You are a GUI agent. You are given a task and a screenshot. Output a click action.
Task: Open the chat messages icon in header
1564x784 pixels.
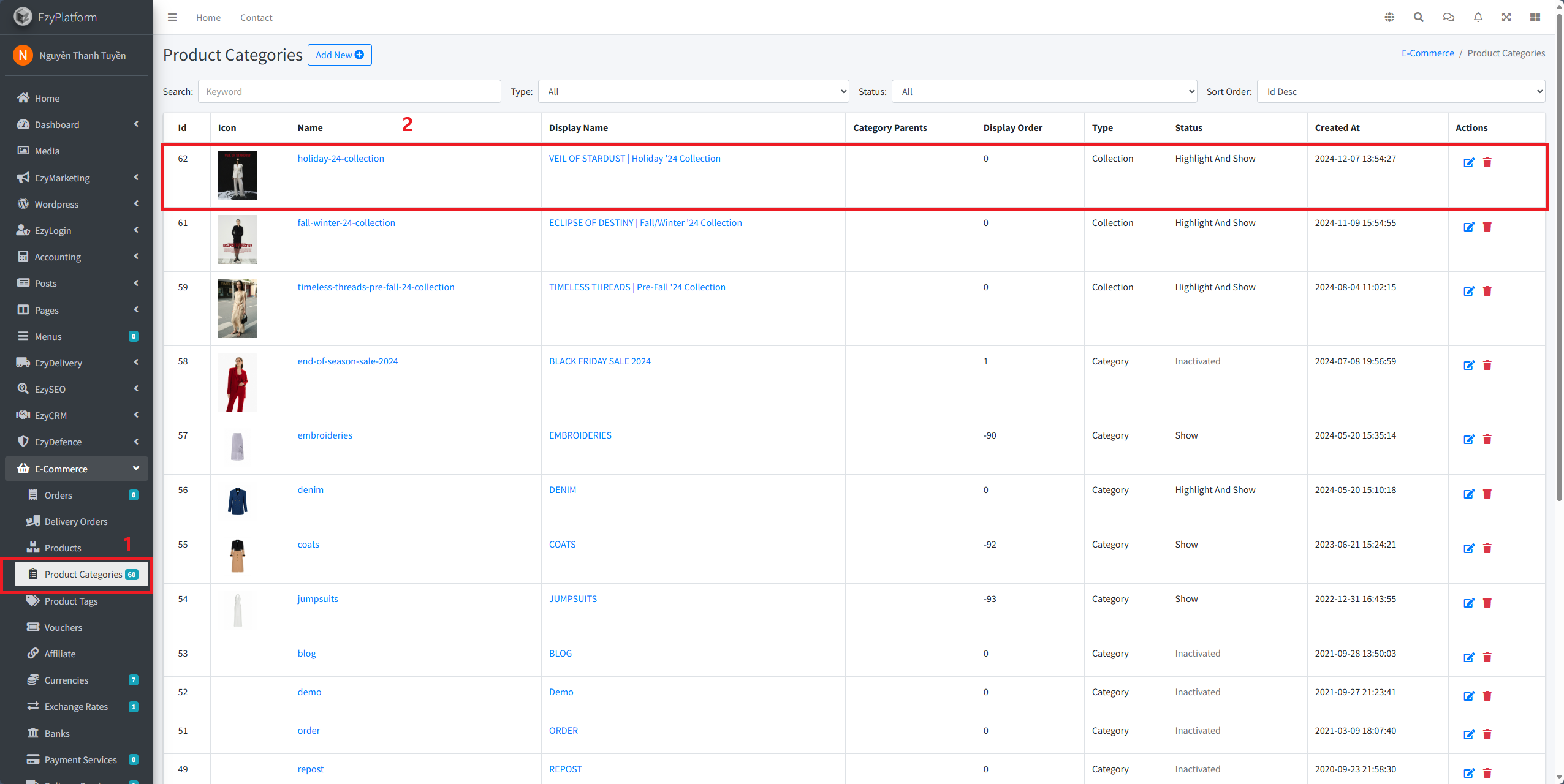(x=1448, y=17)
